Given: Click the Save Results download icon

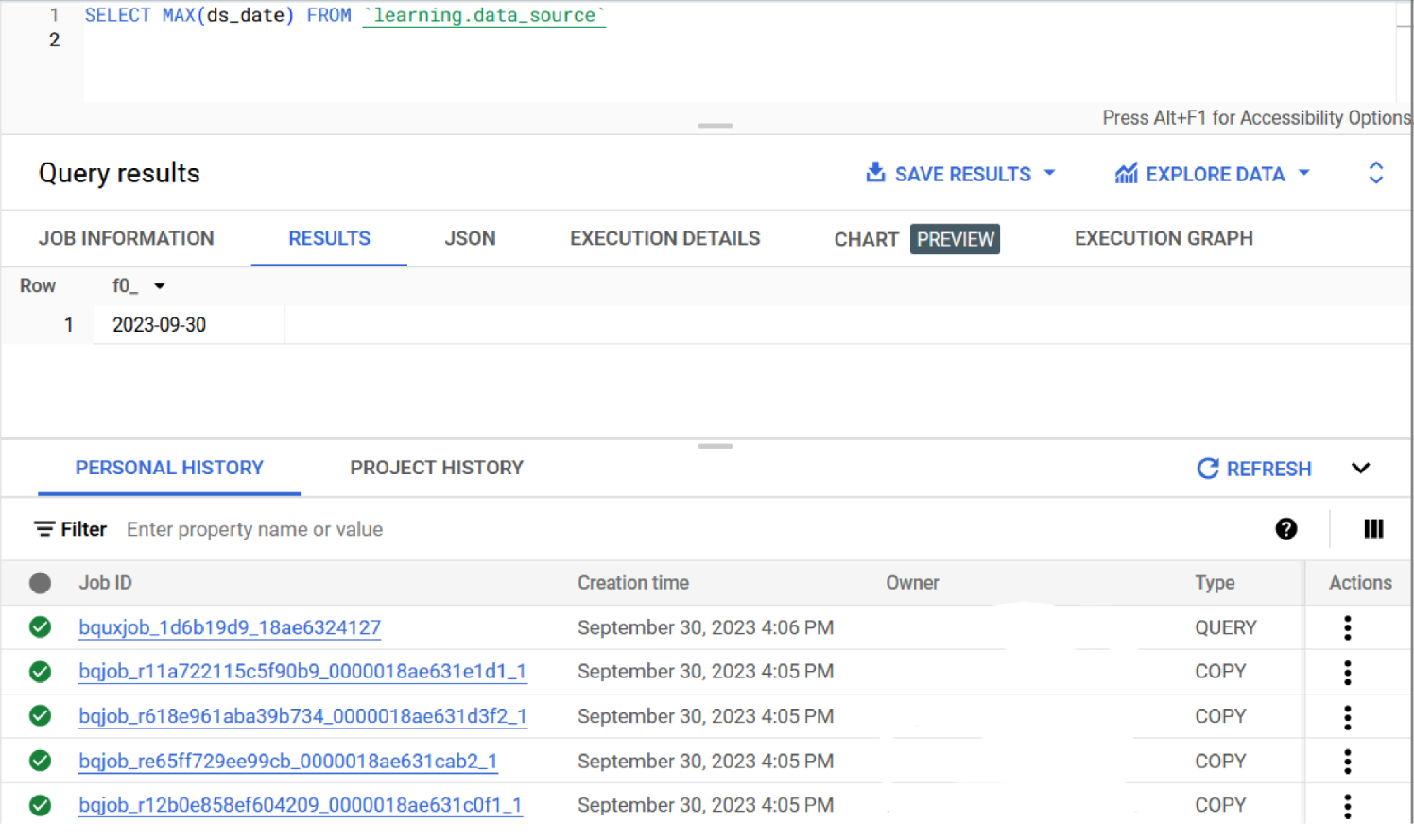Looking at the screenshot, I should [875, 173].
